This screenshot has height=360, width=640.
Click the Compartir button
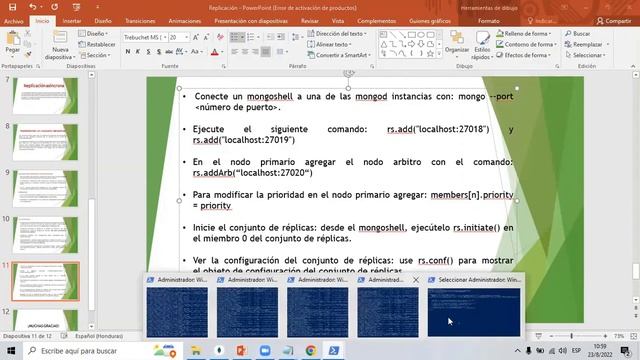tap(613, 21)
